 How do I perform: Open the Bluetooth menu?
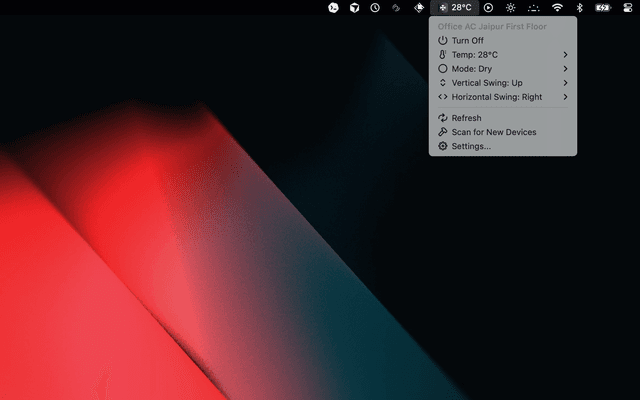click(x=579, y=7)
